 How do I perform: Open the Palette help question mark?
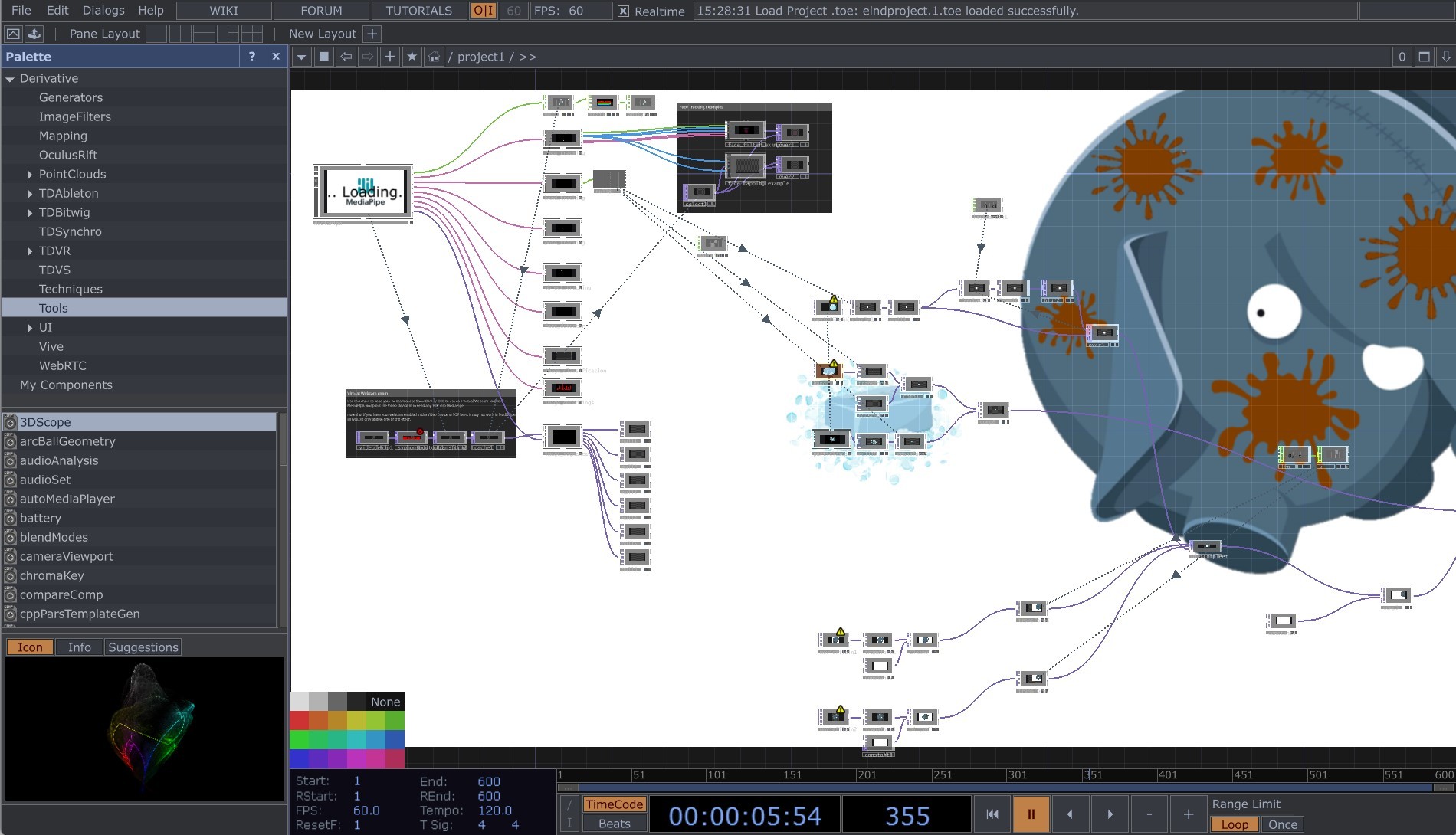click(x=251, y=56)
